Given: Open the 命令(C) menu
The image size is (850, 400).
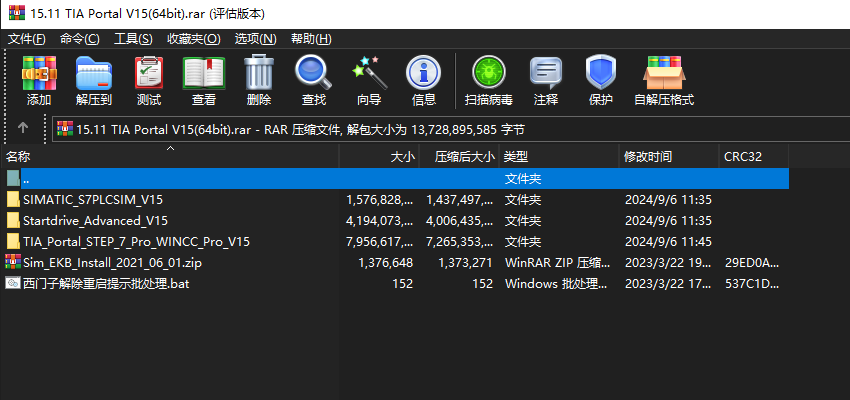Looking at the screenshot, I should [x=80, y=39].
